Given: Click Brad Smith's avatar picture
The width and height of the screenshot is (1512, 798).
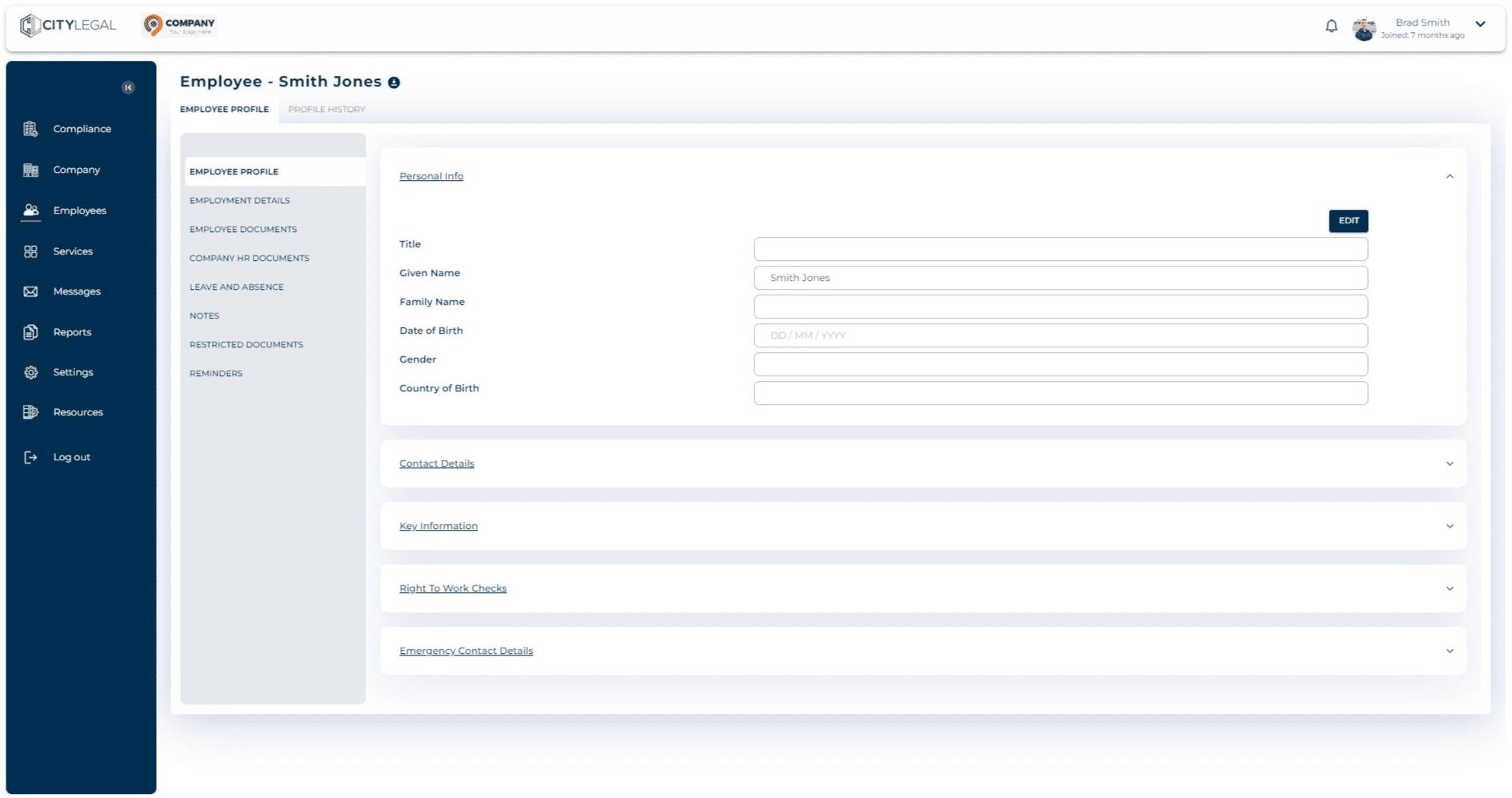Looking at the screenshot, I should point(1364,29).
